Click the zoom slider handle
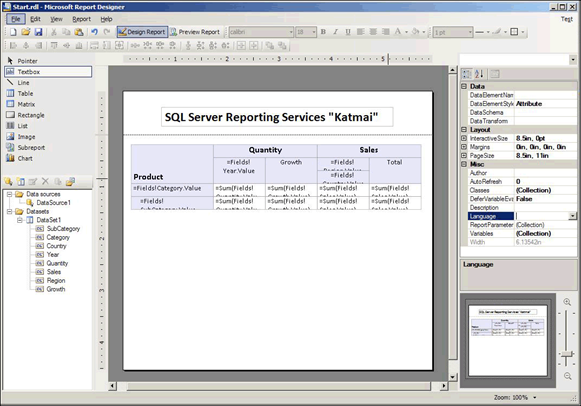Screen dimensions: 581x406 click(x=567, y=354)
